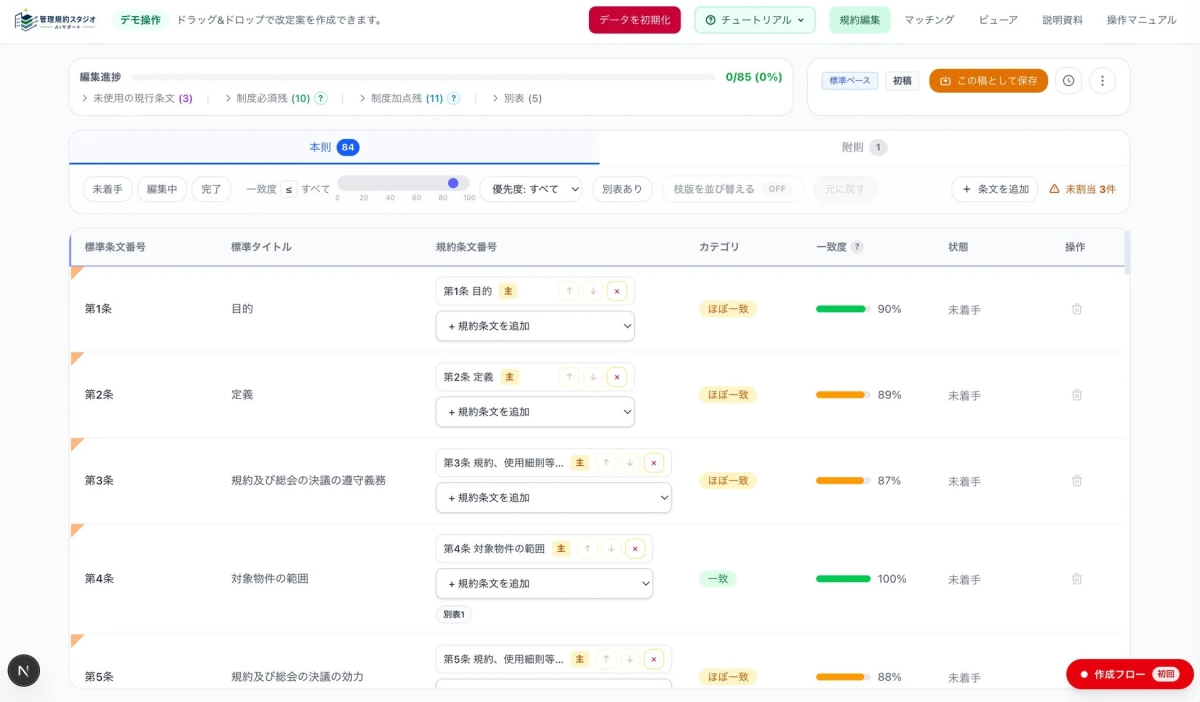
Task: Open help icon next to 制度加点残
Action: pos(453,98)
